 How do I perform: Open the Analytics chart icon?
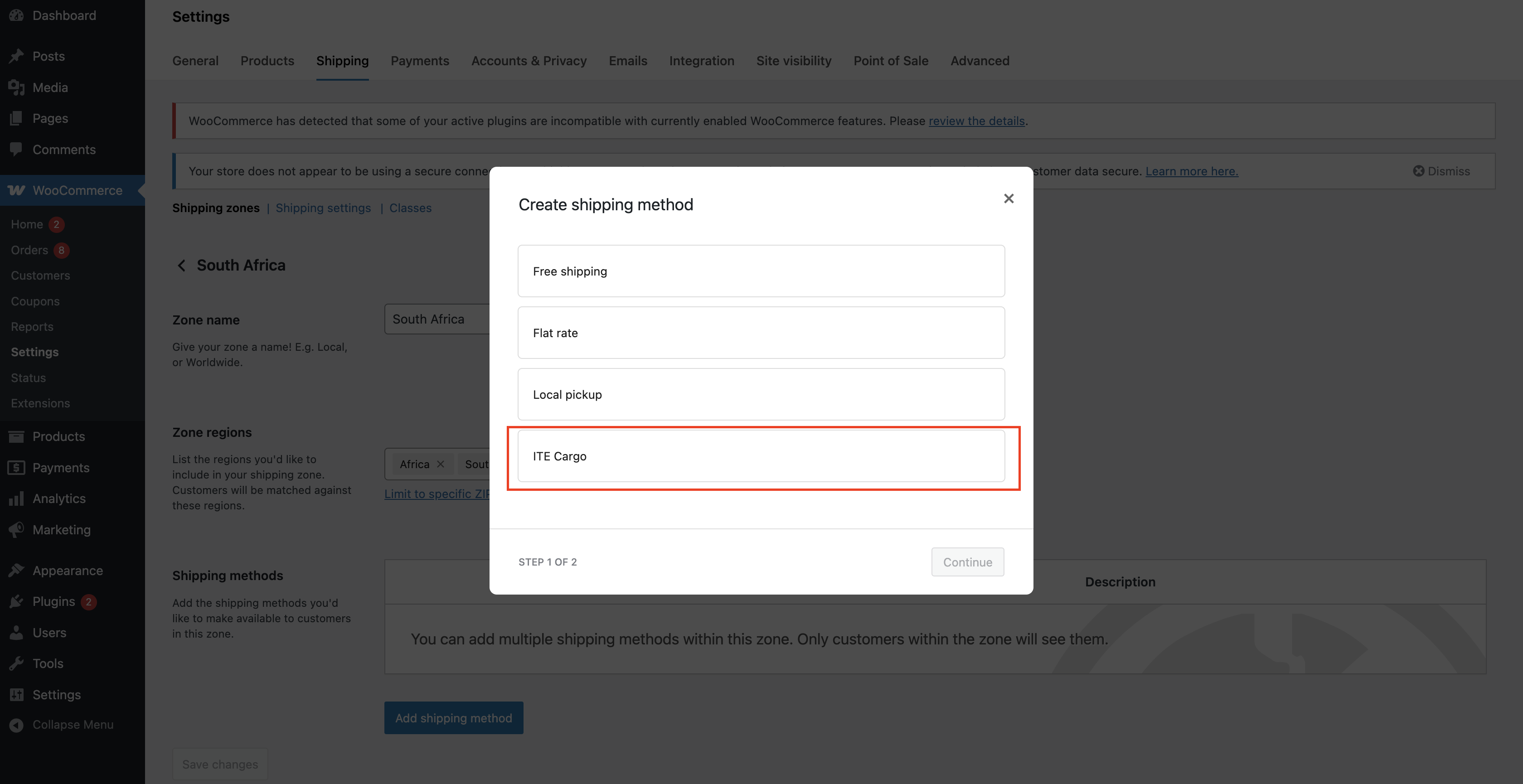(x=16, y=498)
